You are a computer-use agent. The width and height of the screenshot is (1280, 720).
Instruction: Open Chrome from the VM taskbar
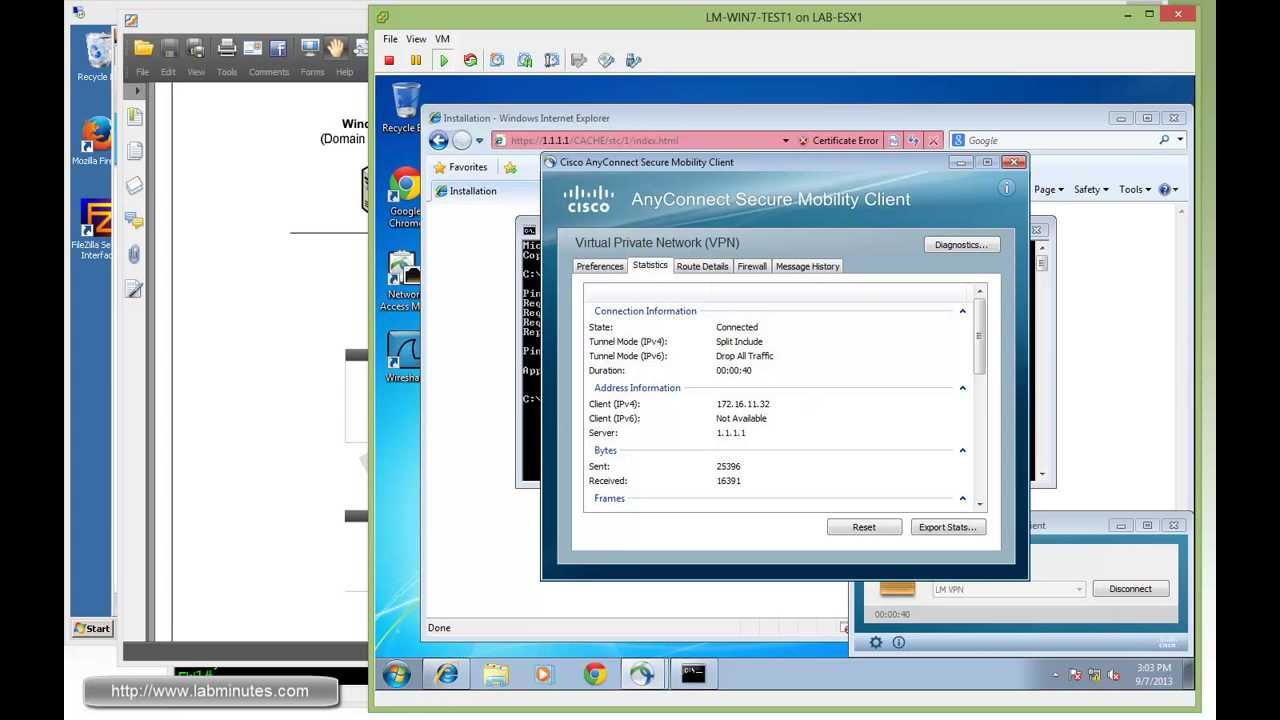coord(595,674)
